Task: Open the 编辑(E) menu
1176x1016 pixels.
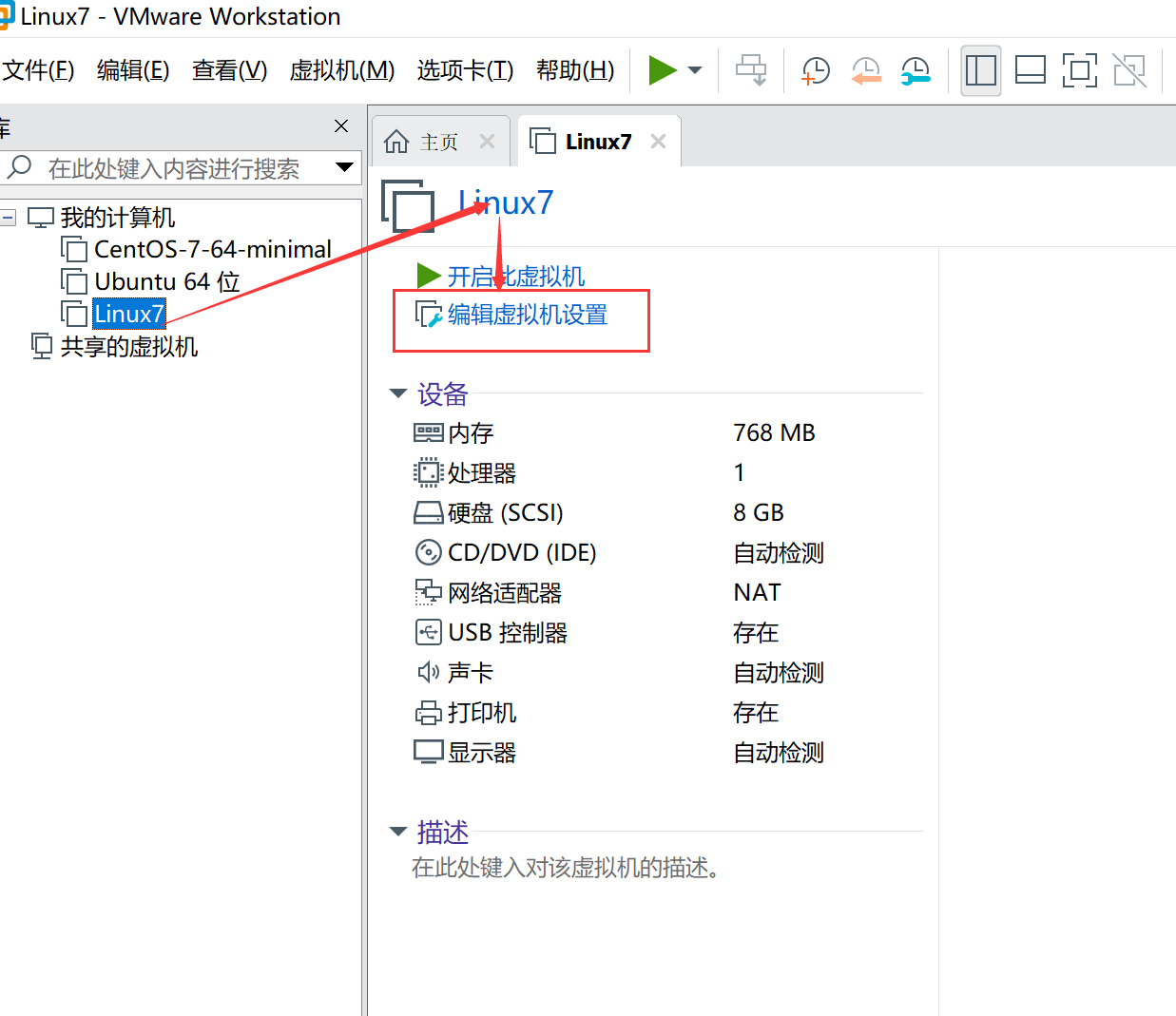Action: 133,70
